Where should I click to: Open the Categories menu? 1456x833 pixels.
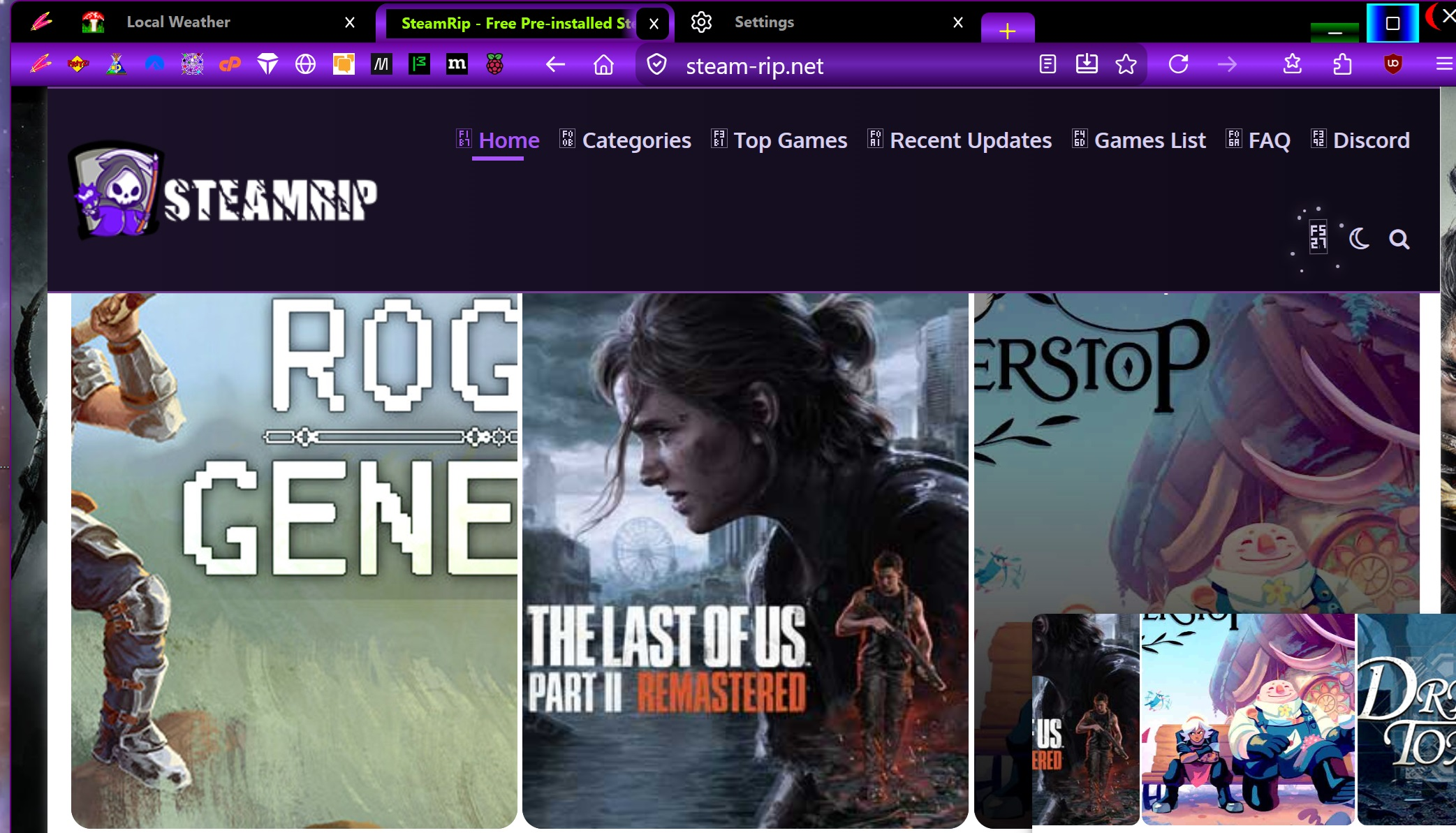(x=625, y=140)
